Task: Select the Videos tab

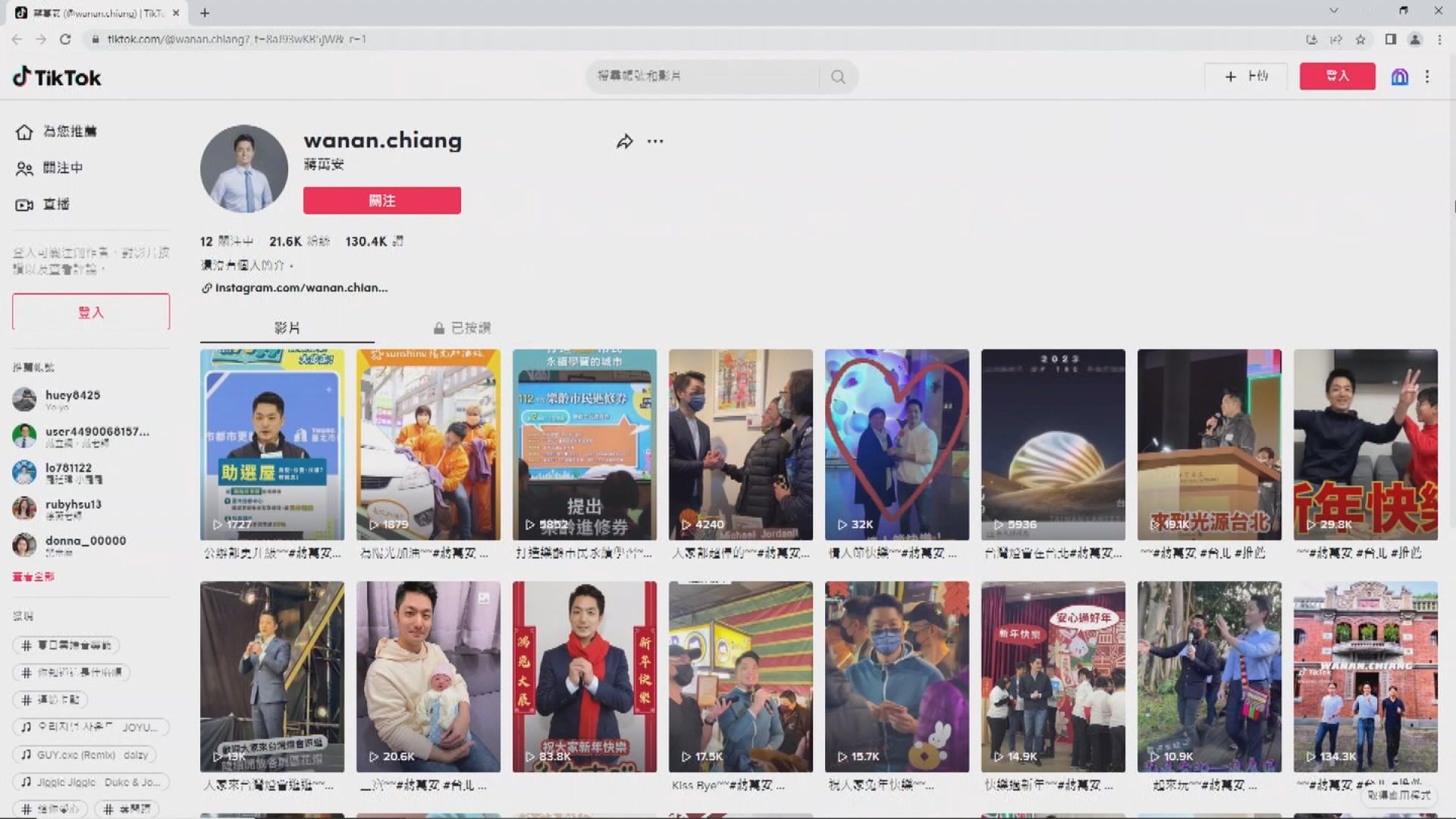Action: [287, 328]
